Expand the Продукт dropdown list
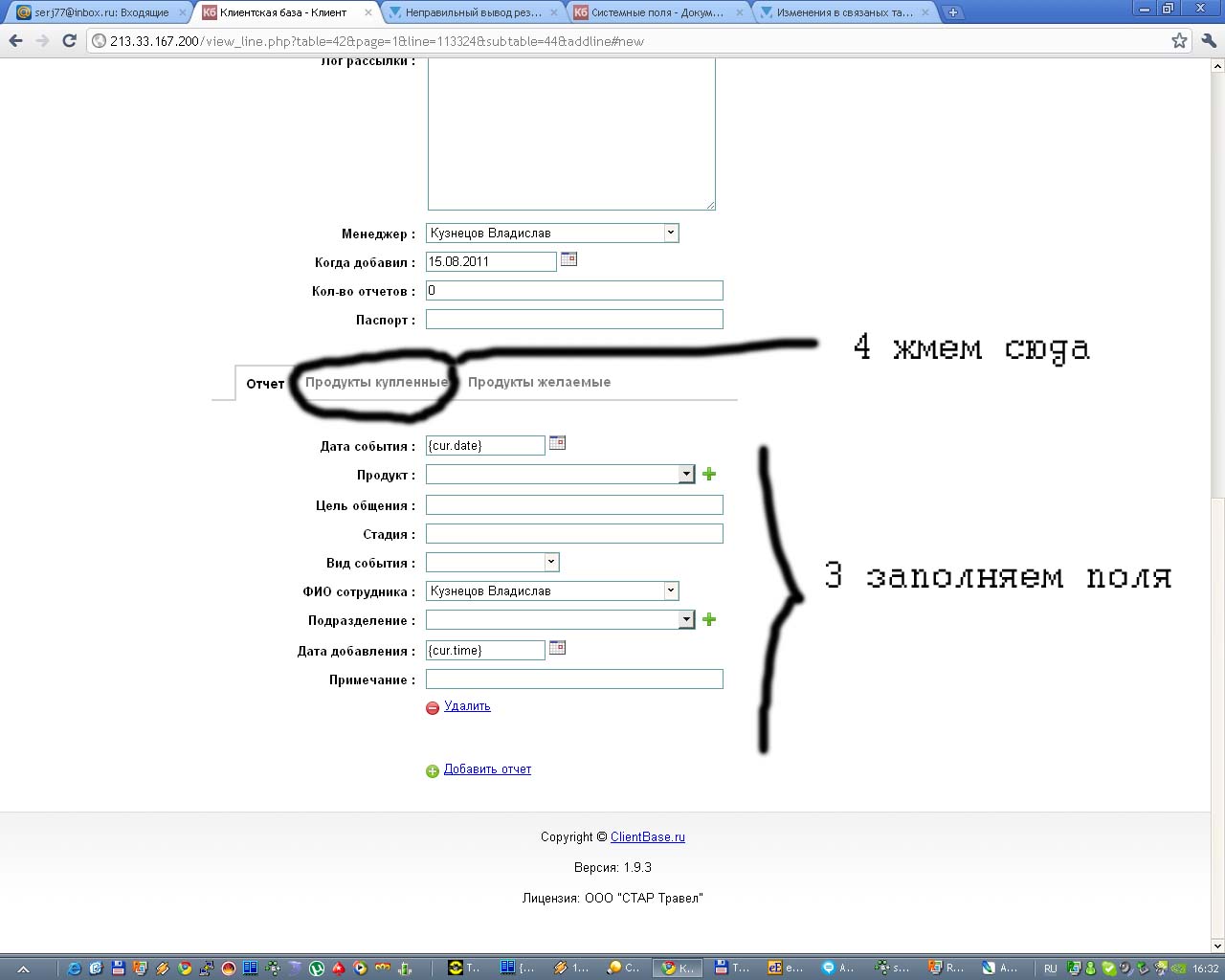The height and width of the screenshot is (980, 1225). 685,474
